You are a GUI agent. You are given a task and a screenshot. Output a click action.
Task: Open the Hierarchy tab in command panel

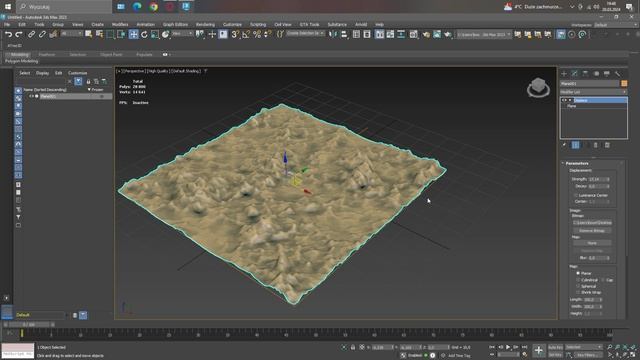[585, 73]
